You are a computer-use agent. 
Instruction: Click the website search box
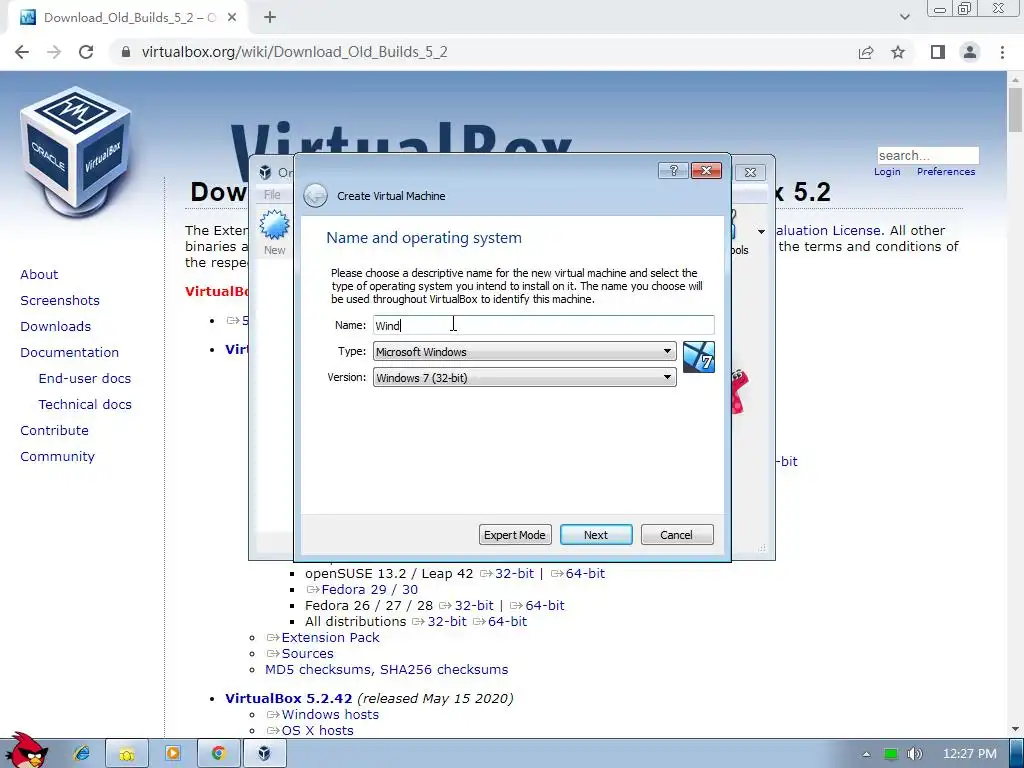coord(927,155)
